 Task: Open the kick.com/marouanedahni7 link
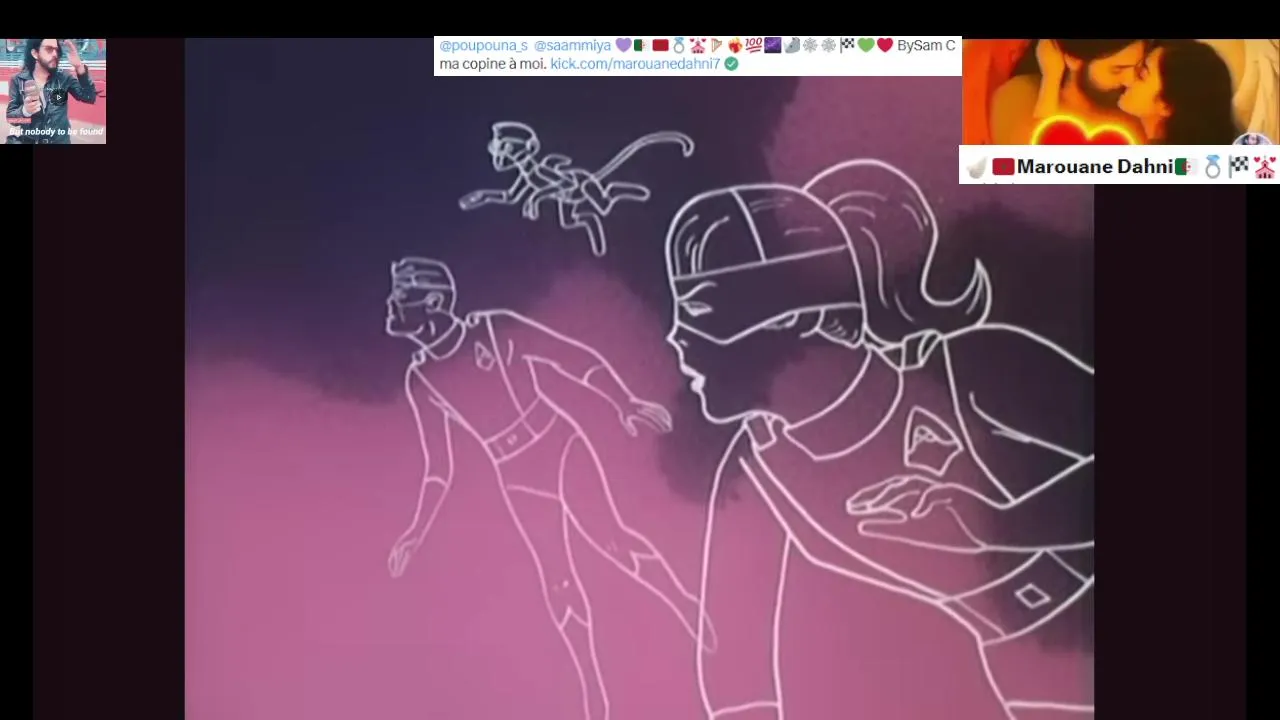(635, 64)
